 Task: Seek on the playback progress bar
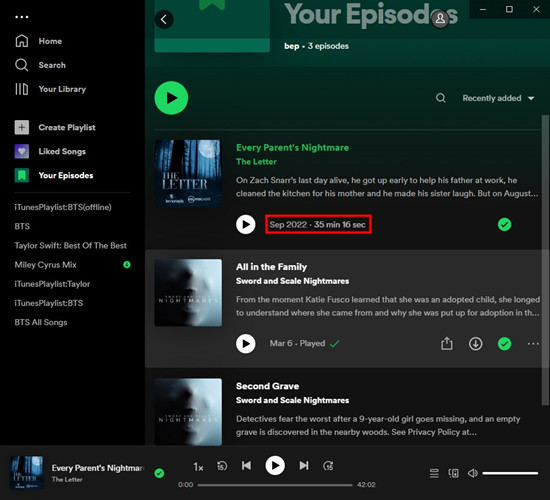(x=275, y=485)
